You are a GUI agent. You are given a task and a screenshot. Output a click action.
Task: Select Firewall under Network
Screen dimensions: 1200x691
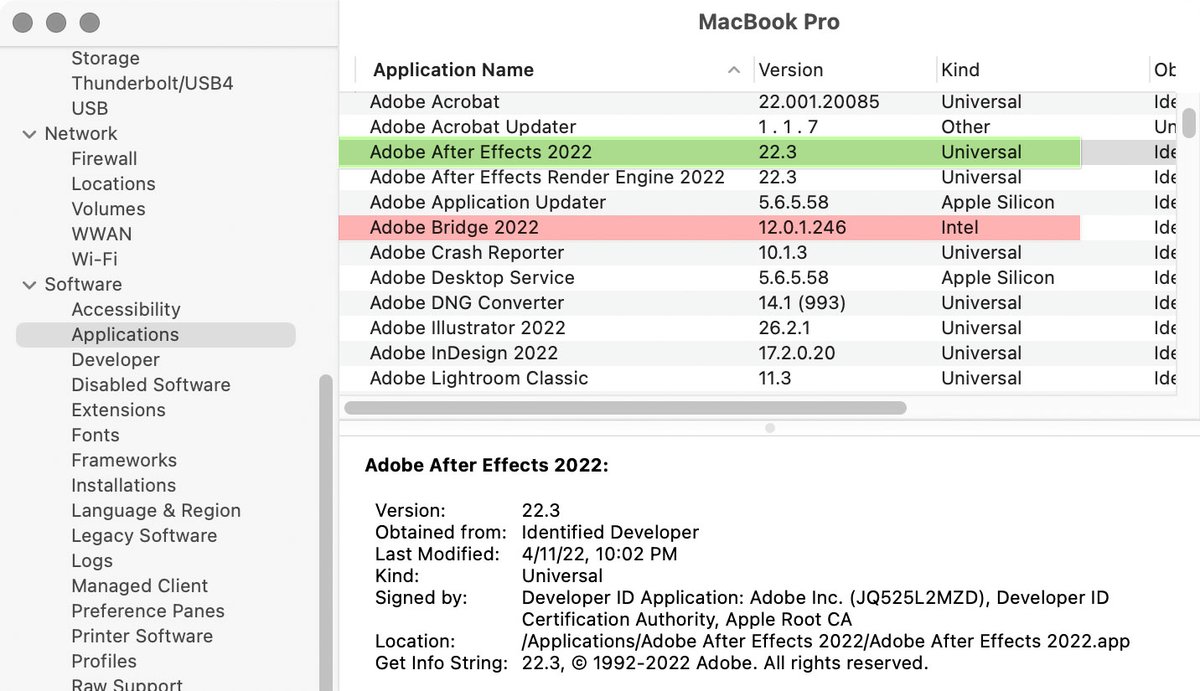click(x=104, y=159)
